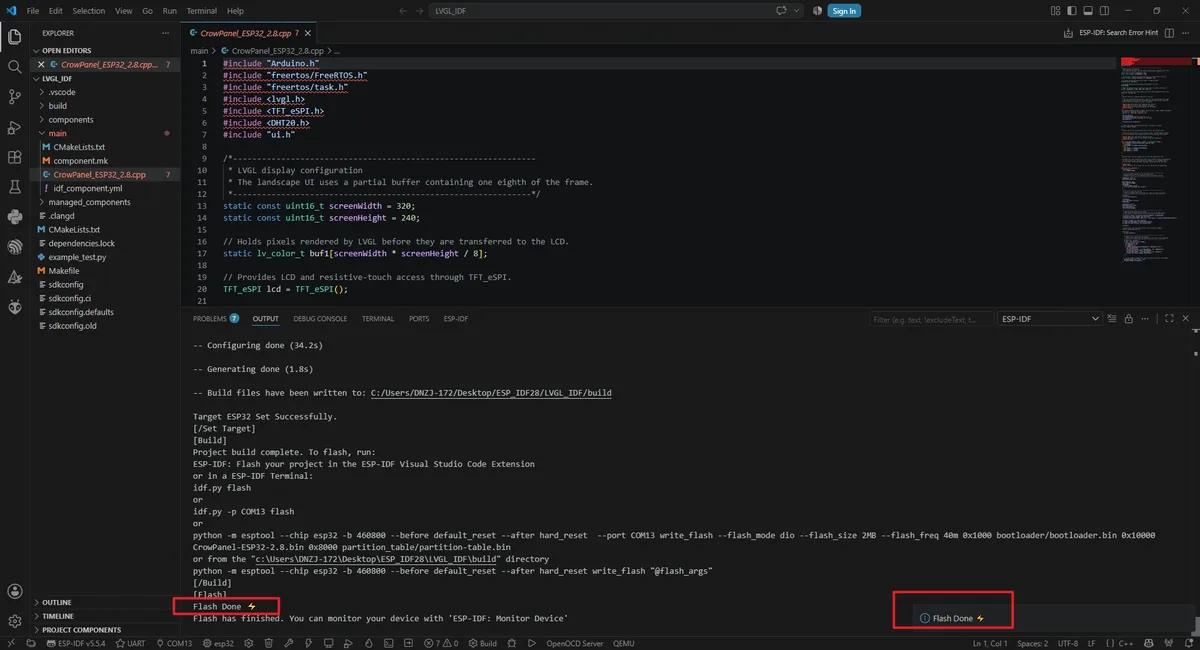Click the ESP-IDF full clean trash icon
This screenshot has height=650, width=1200.
[268, 643]
